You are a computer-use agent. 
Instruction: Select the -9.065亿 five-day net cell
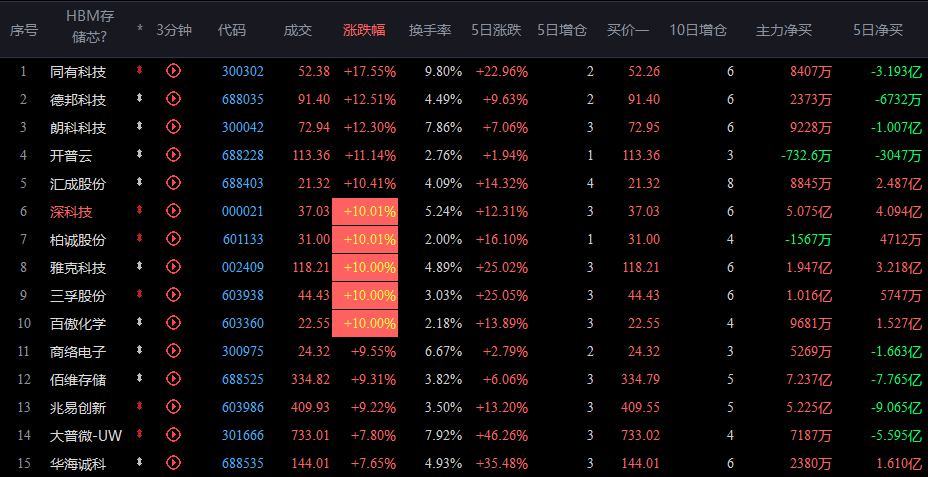coord(896,408)
